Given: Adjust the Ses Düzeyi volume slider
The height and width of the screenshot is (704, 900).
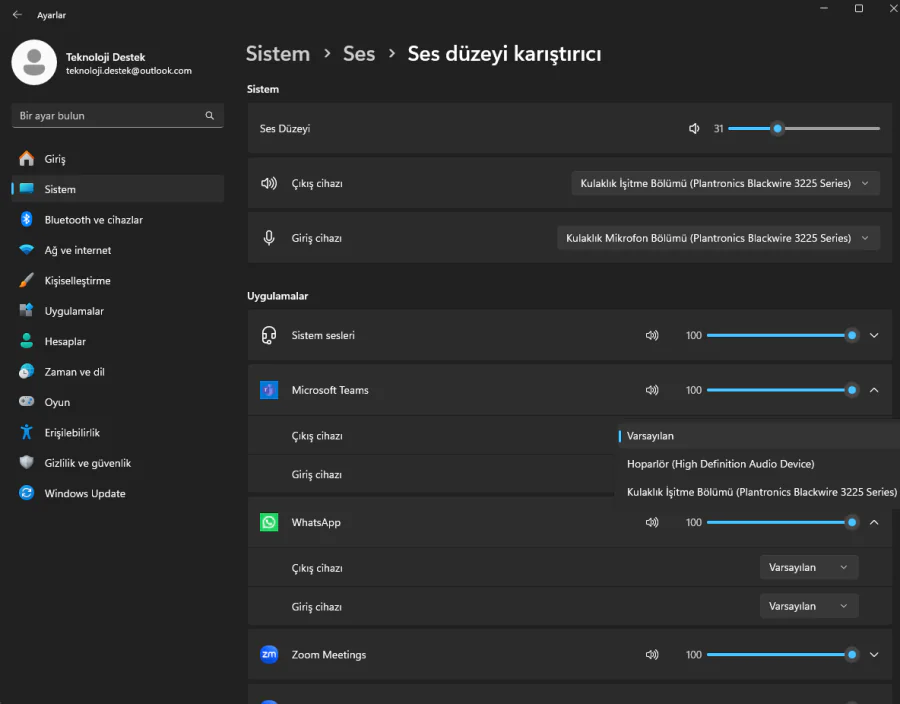Looking at the screenshot, I should 777,129.
